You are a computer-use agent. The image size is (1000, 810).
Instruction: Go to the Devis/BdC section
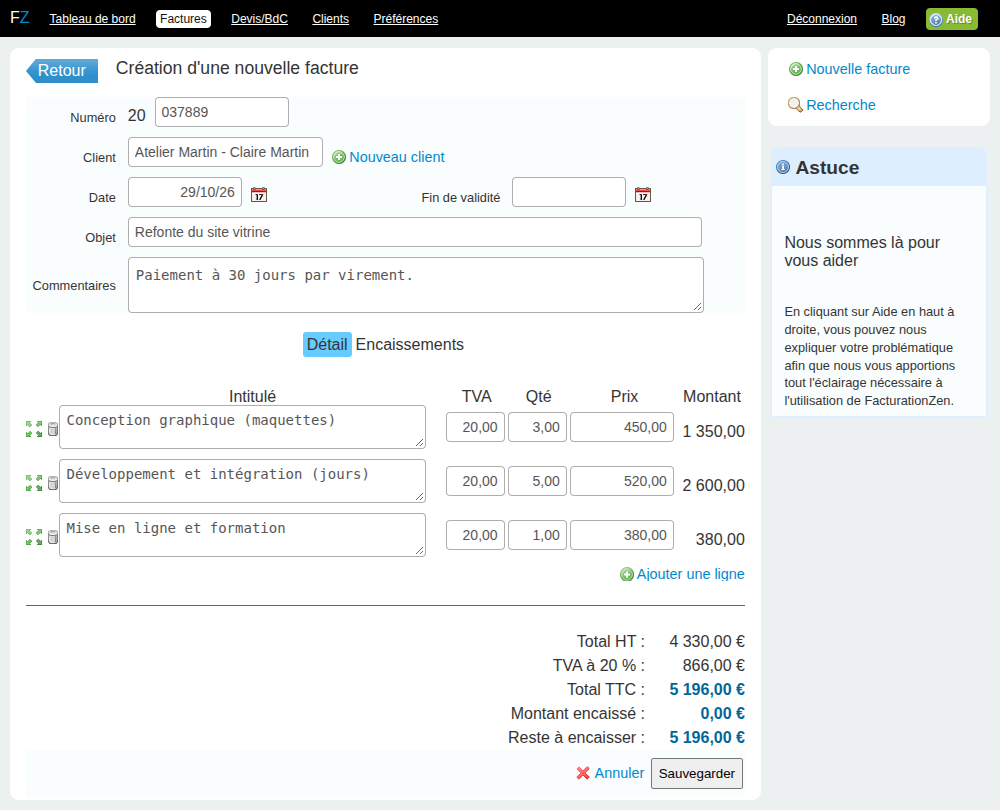(260, 18)
